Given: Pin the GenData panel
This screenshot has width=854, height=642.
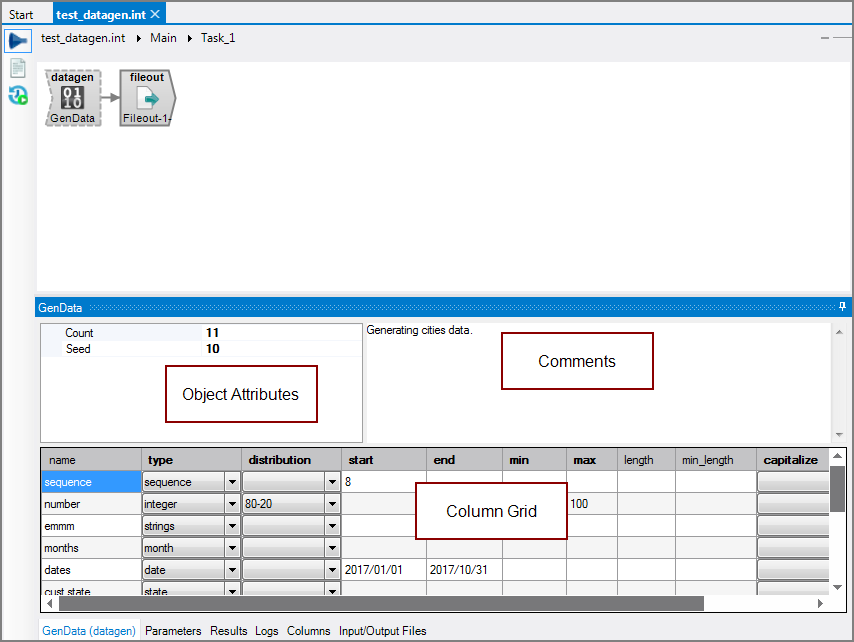Looking at the screenshot, I should [x=842, y=307].
